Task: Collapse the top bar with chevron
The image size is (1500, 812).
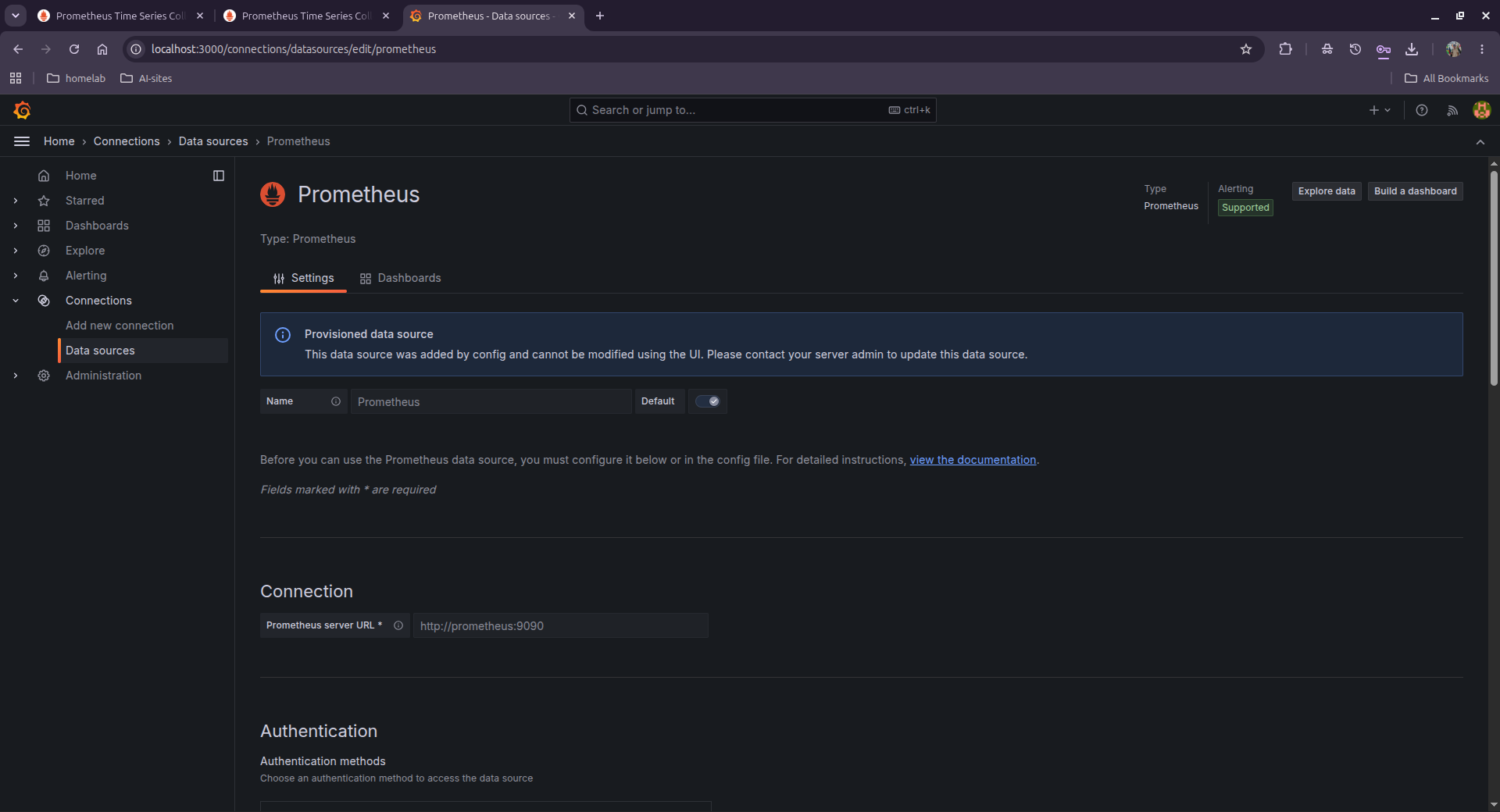Action: tap(1480, 142)
